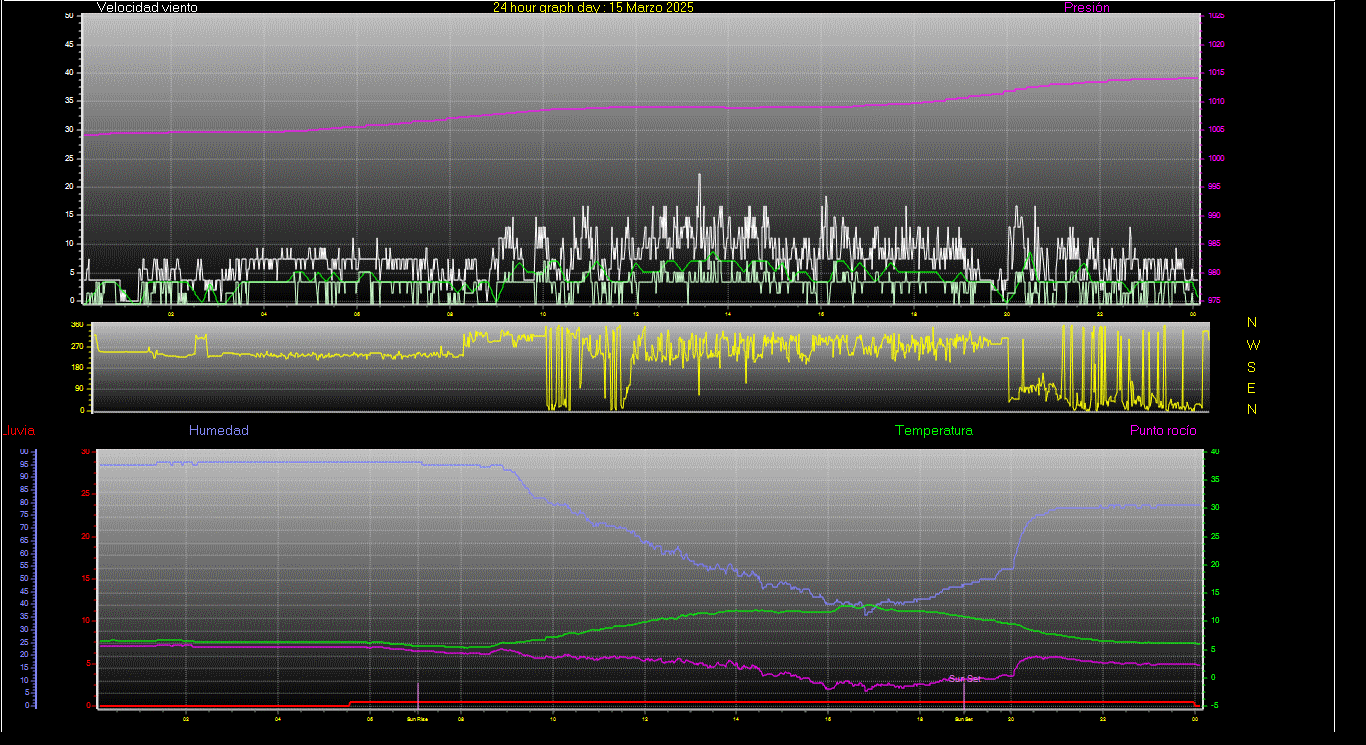The image size is (1366, 745).
Task: Click the '975' pressure axis value
Action: pos(1214,300)
